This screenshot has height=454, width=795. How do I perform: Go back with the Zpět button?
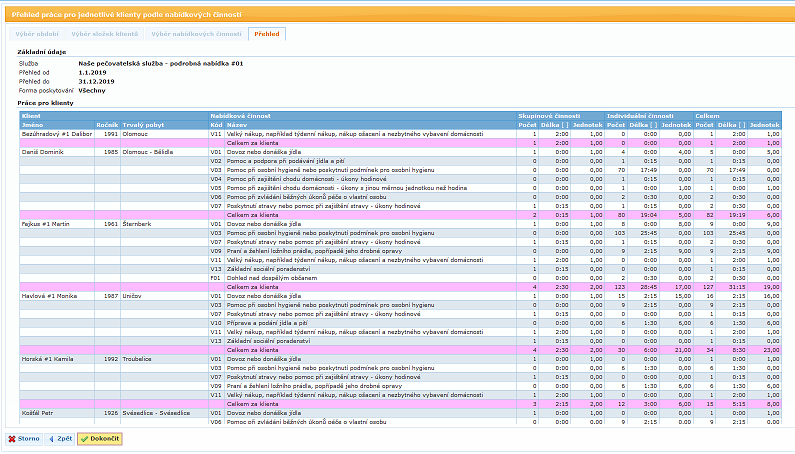60,439
